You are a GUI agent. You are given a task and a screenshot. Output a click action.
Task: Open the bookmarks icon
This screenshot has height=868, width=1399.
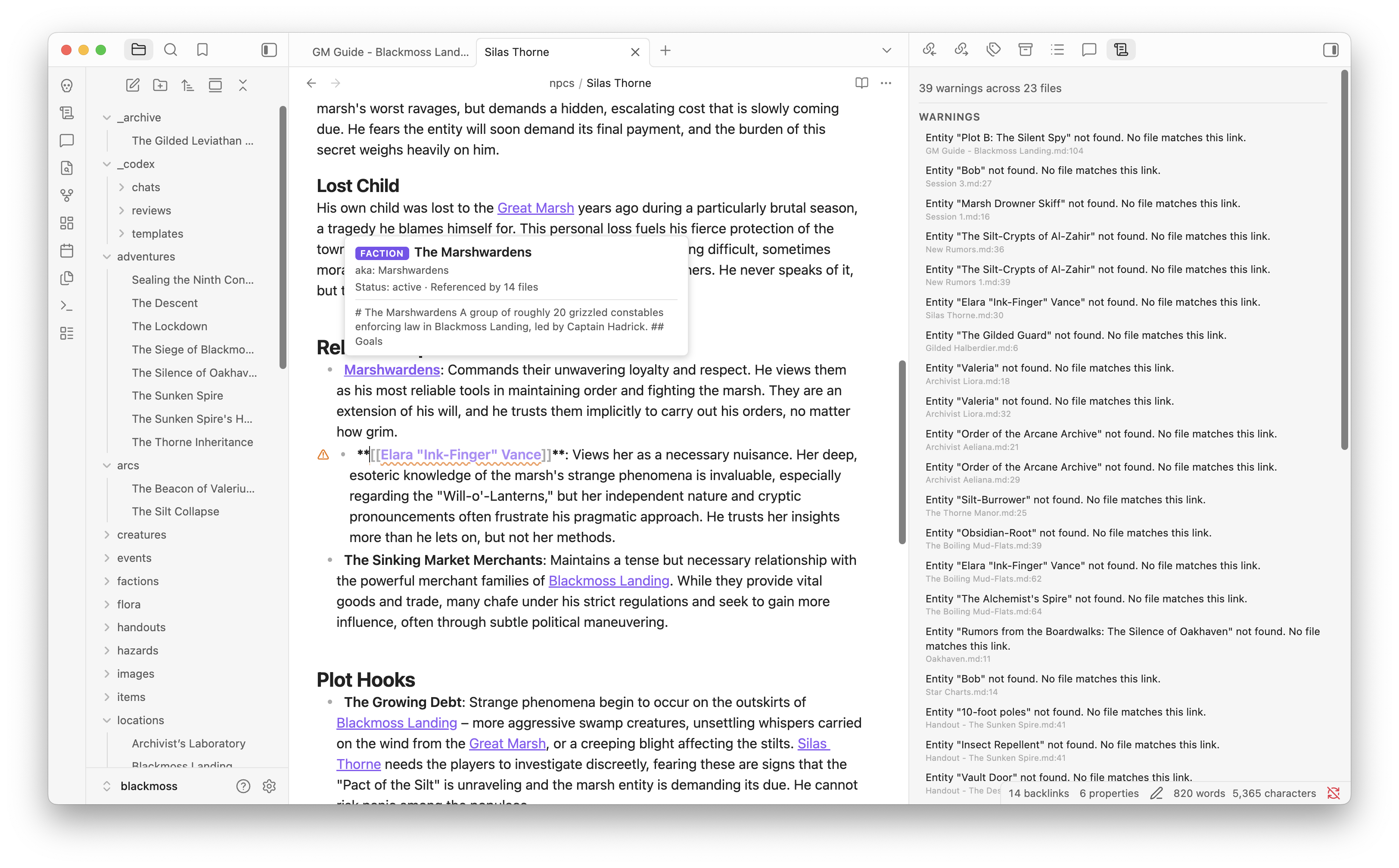point(202,50)
